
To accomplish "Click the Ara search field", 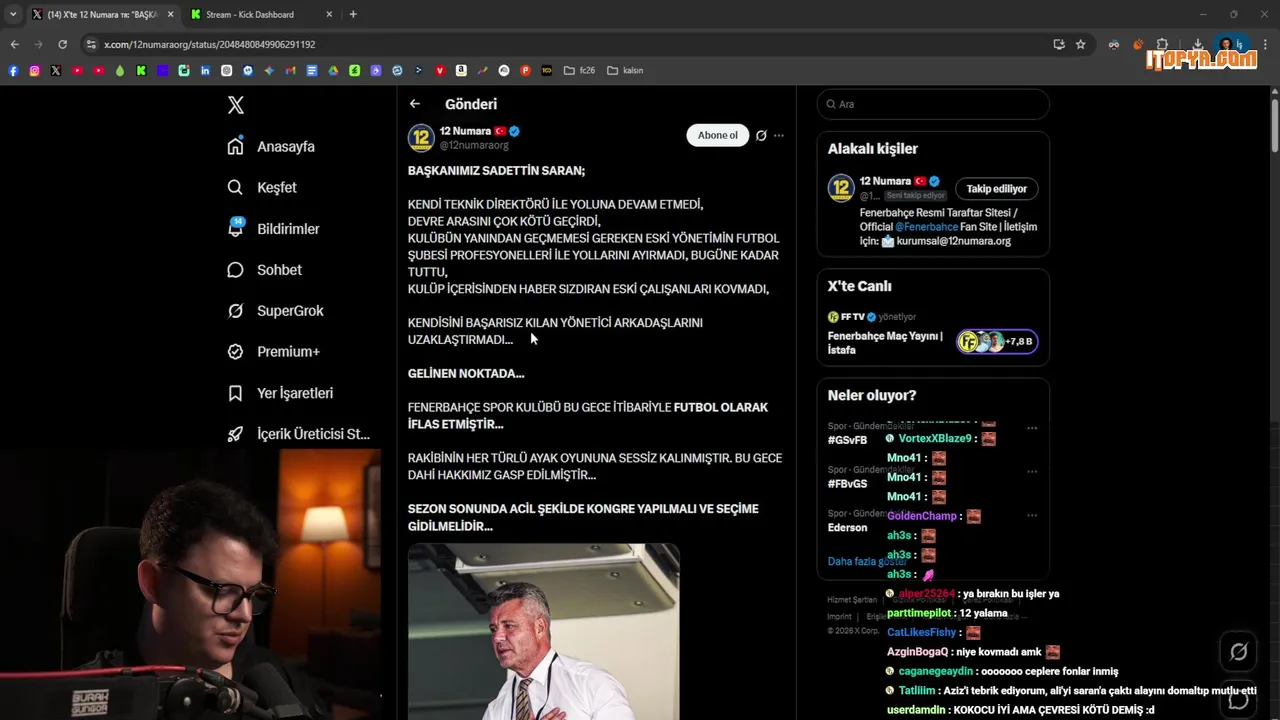I will [x=933, y=104].
